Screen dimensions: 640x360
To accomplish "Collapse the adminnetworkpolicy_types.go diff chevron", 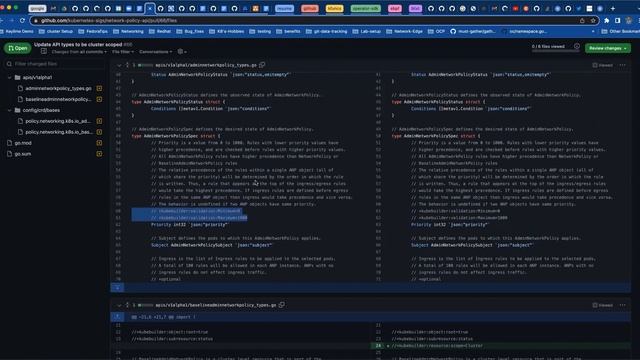I will (x=119, y=65).
